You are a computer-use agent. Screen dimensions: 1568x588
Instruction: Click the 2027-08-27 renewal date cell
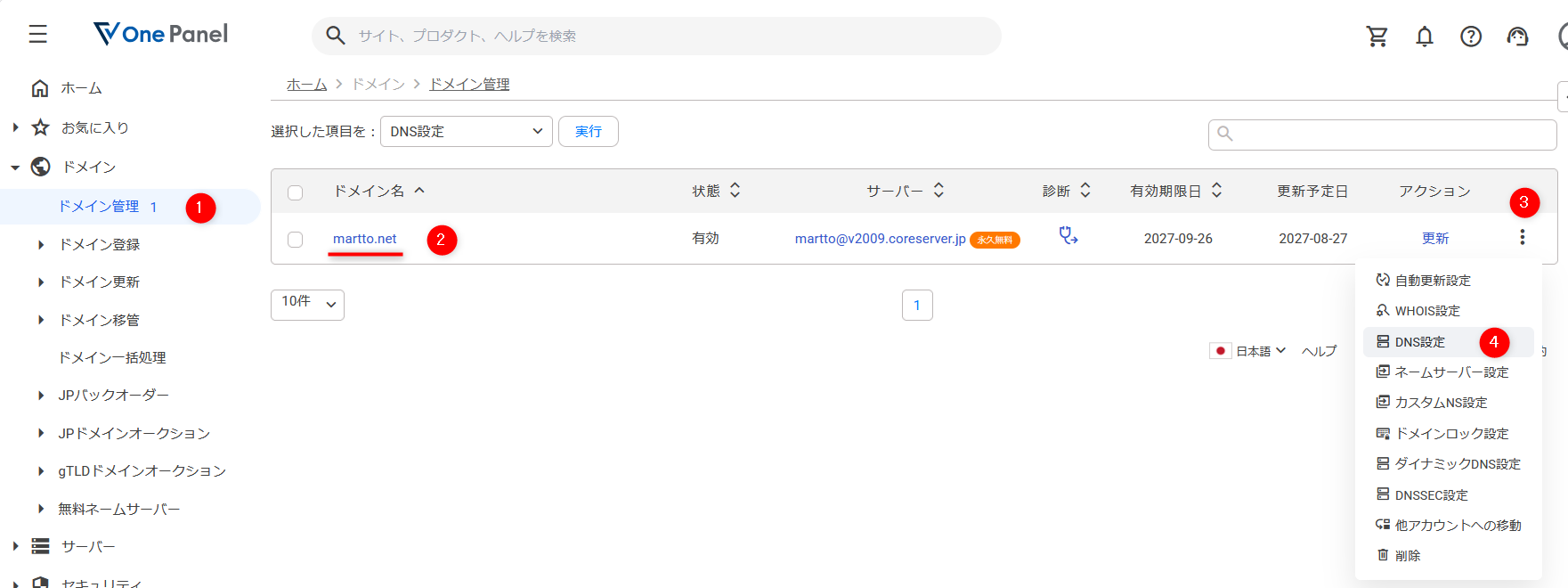(x=1313, y=239)
